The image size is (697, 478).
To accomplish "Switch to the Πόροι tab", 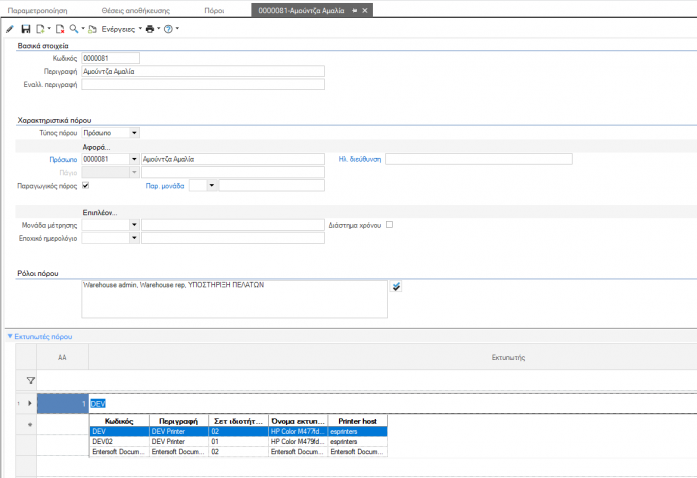I will pyautogui.click(x=214, y=10).
